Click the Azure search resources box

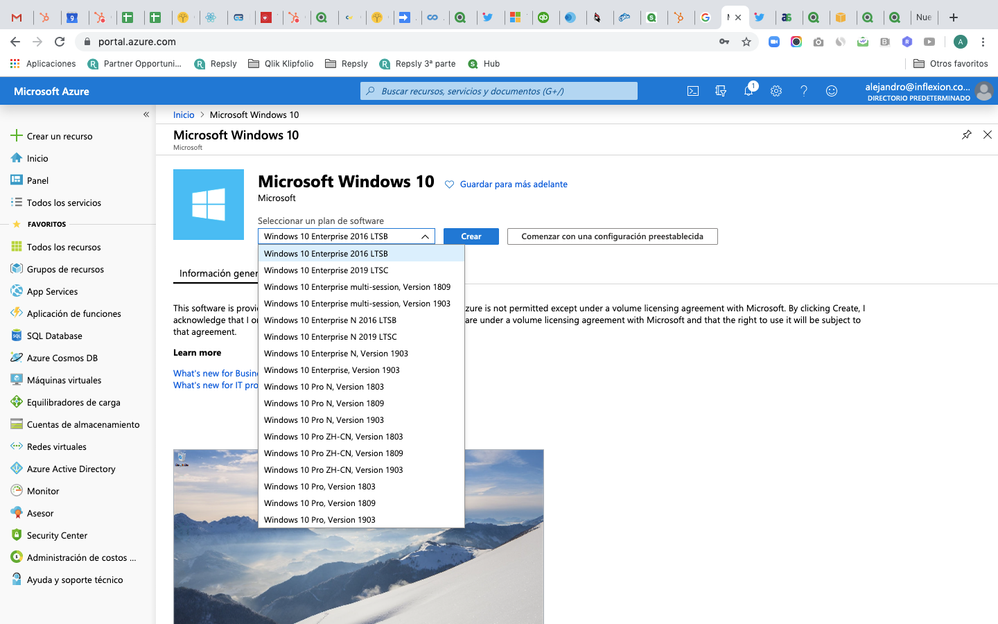pyautogui.click(x=499, y=91)
